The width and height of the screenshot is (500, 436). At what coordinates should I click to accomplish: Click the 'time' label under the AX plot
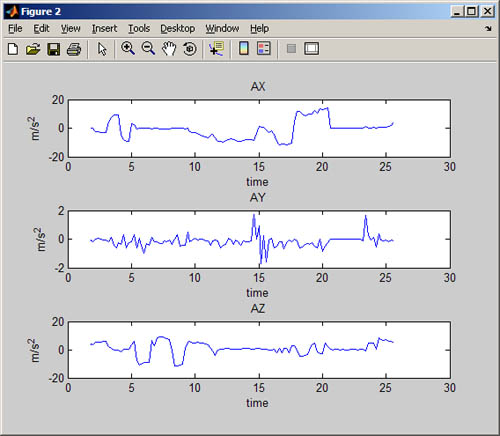pyautogui.click(x=257, y=182)
